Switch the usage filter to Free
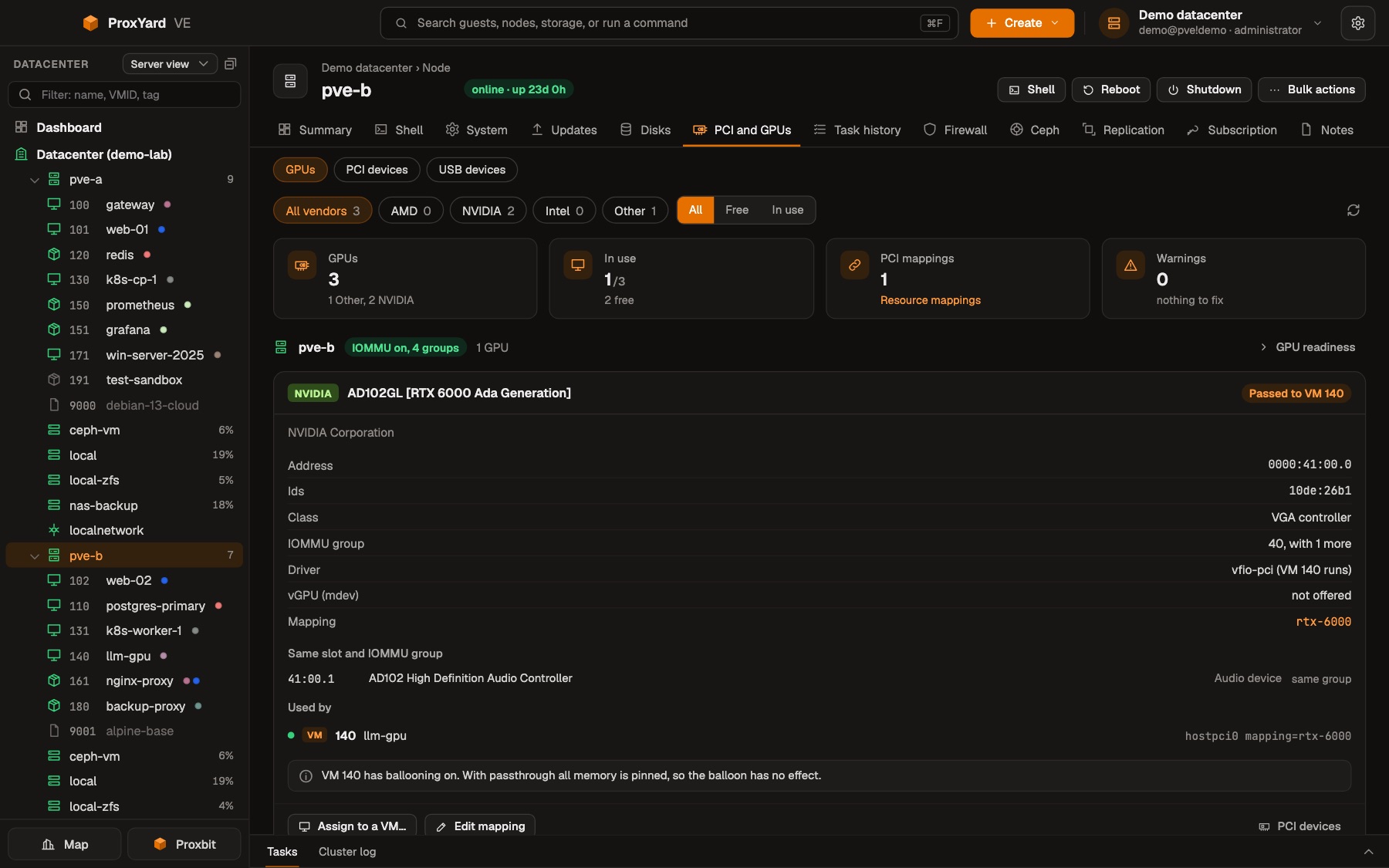Screen dimensions: 1389x868 (x=736, y=210)
